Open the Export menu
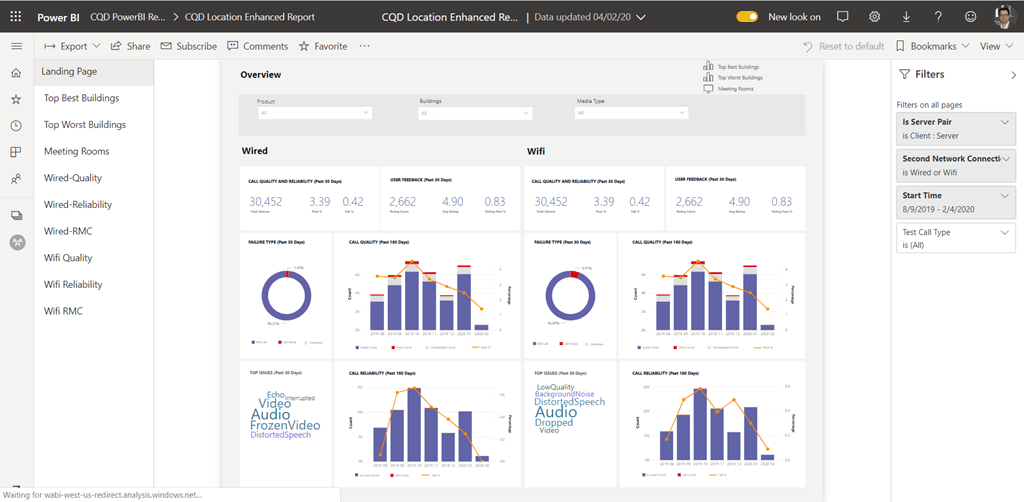Screen dimensions: 1024x502 pos(72,46)
